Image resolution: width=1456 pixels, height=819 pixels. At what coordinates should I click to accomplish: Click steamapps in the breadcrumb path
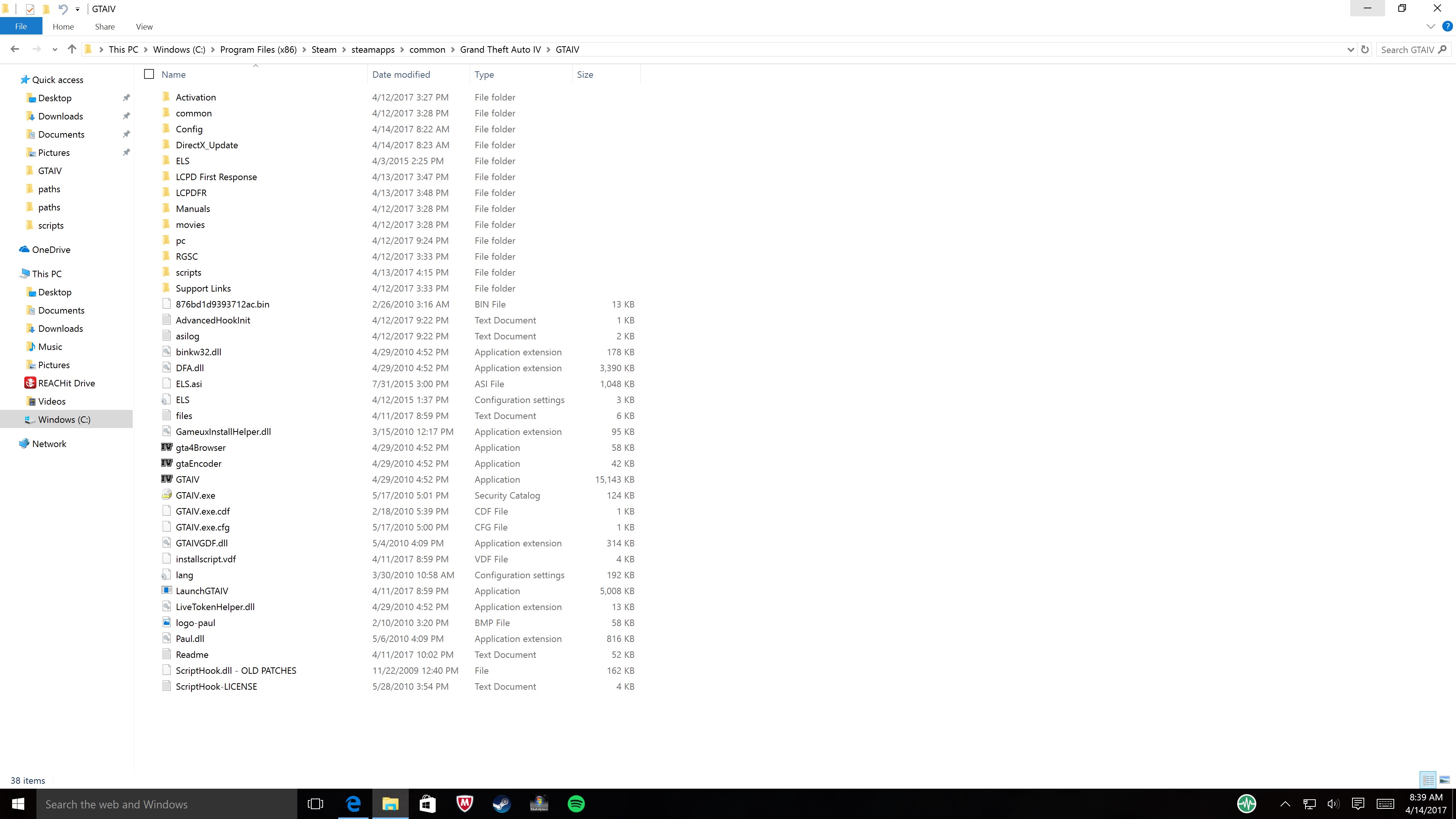(x=372, y=49)
